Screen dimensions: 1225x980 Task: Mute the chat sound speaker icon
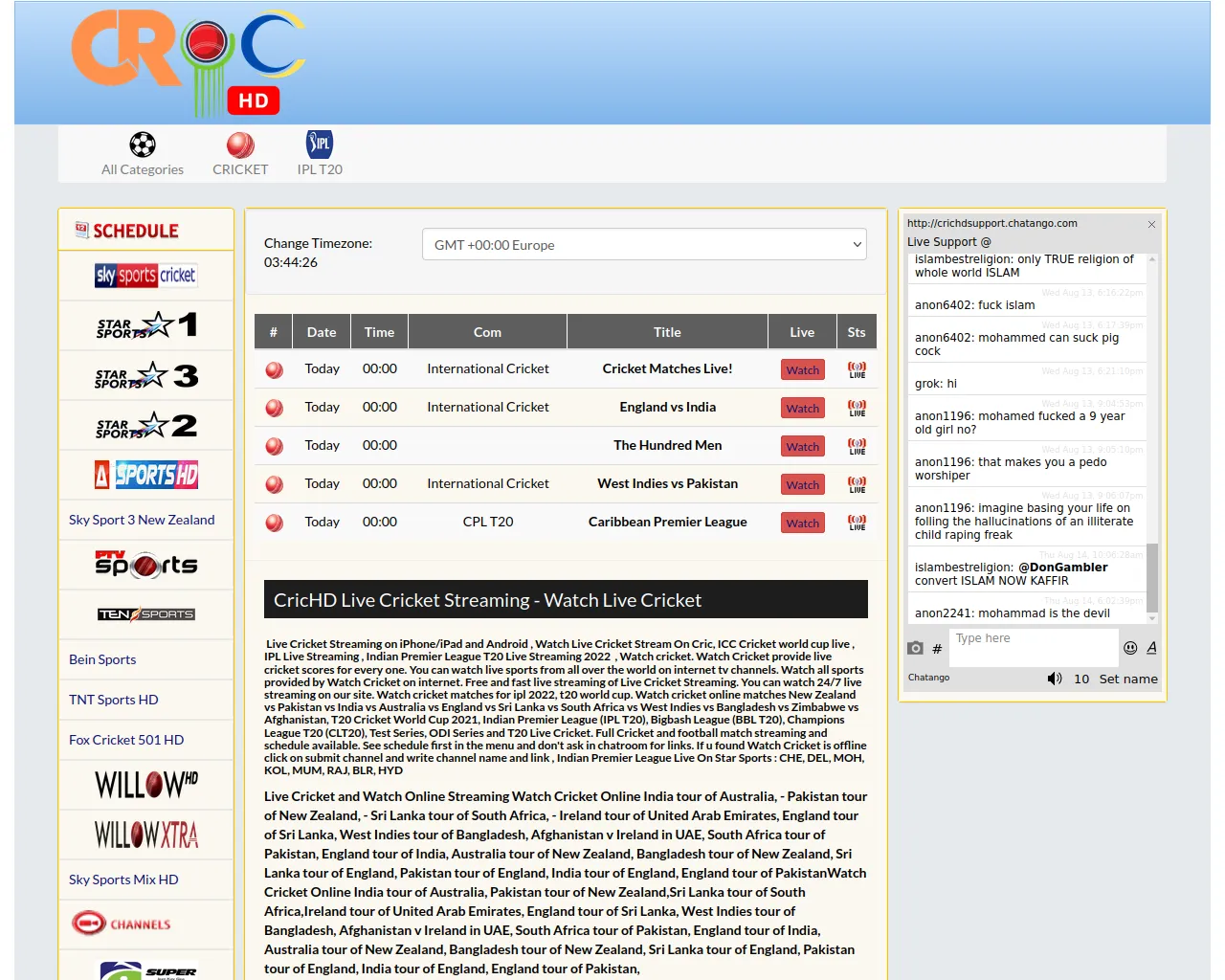1054,679
